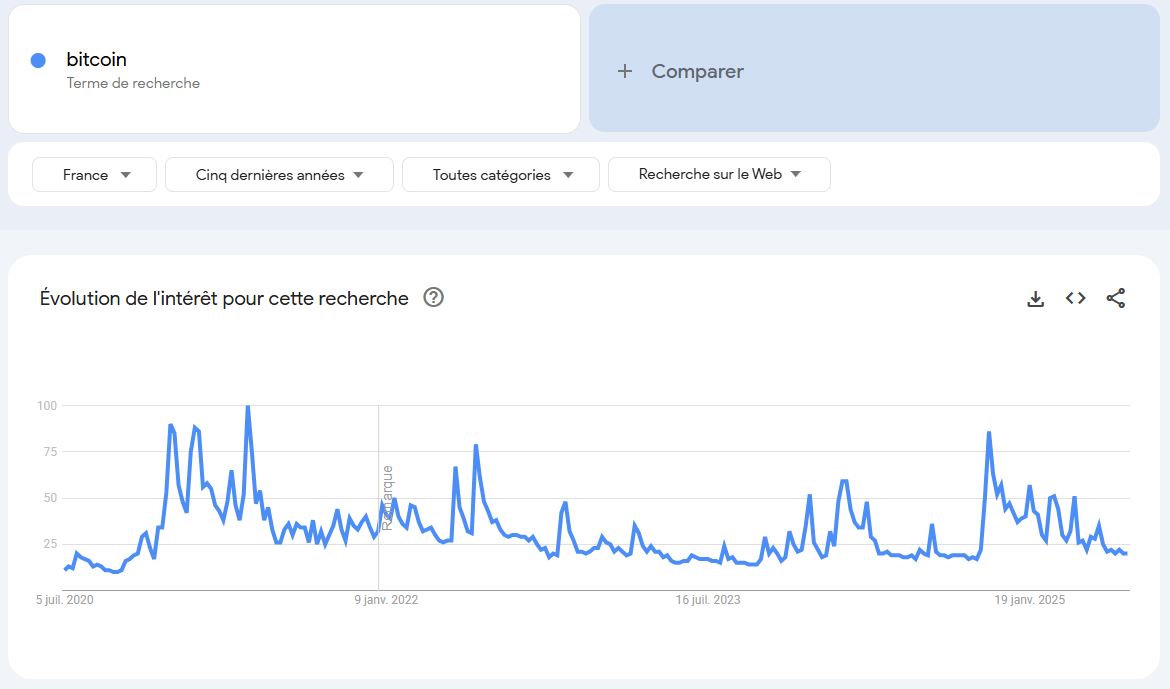1170x689 pixels.
Task: Click the 16 juil. 2023 axis label
Action: tap(708, 600)
